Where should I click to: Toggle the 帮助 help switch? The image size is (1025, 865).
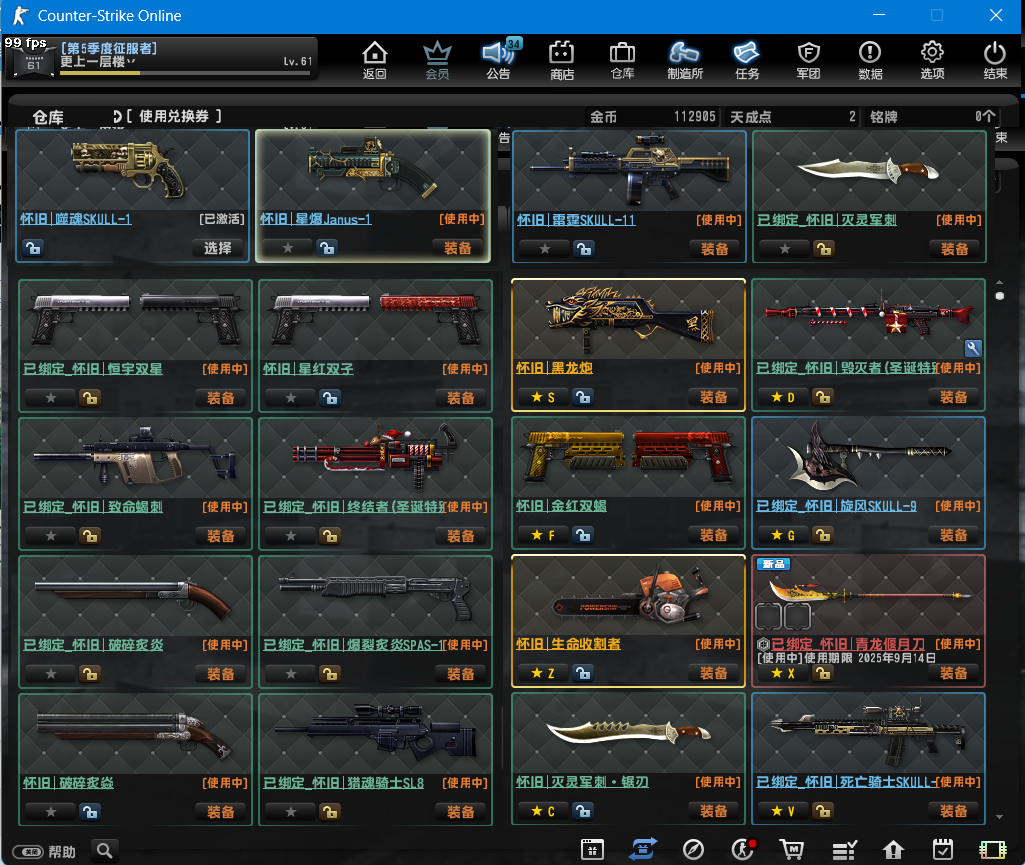28,852
